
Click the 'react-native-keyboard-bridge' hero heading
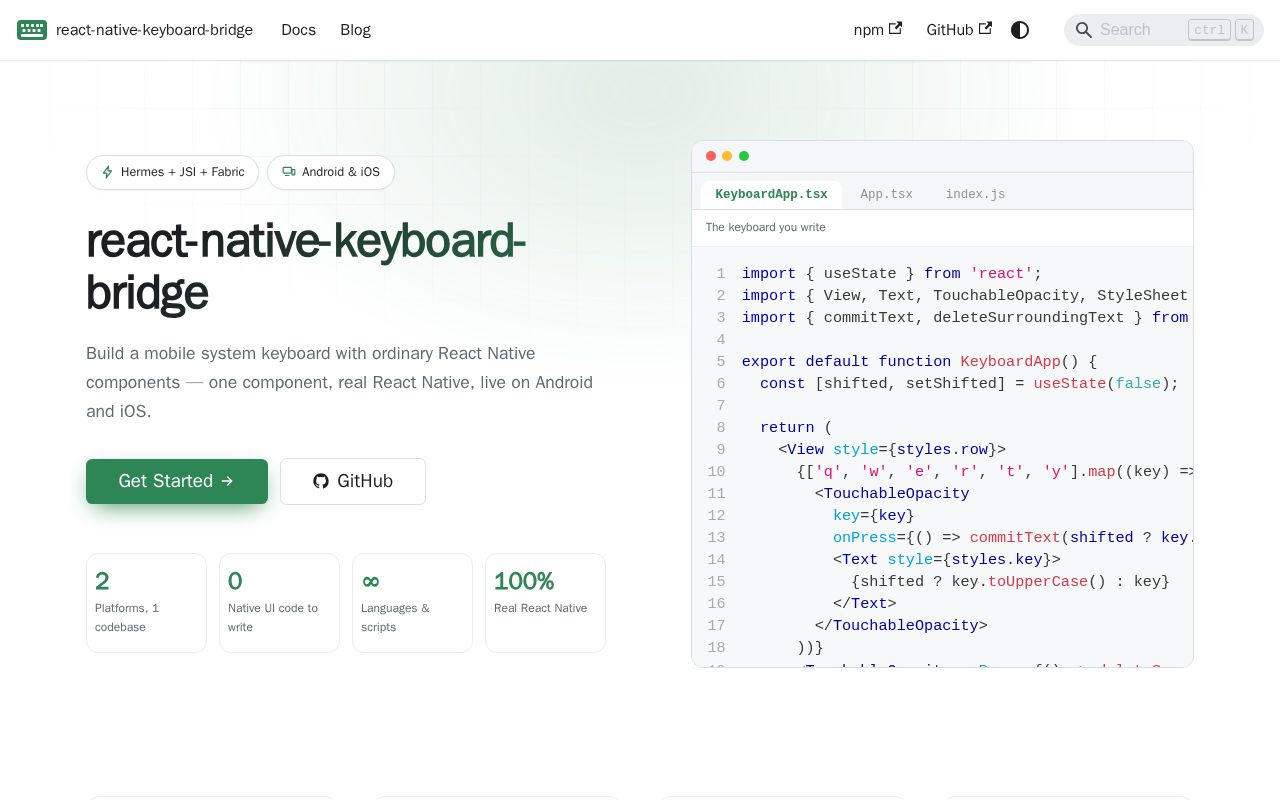click(x=306, y=267)
